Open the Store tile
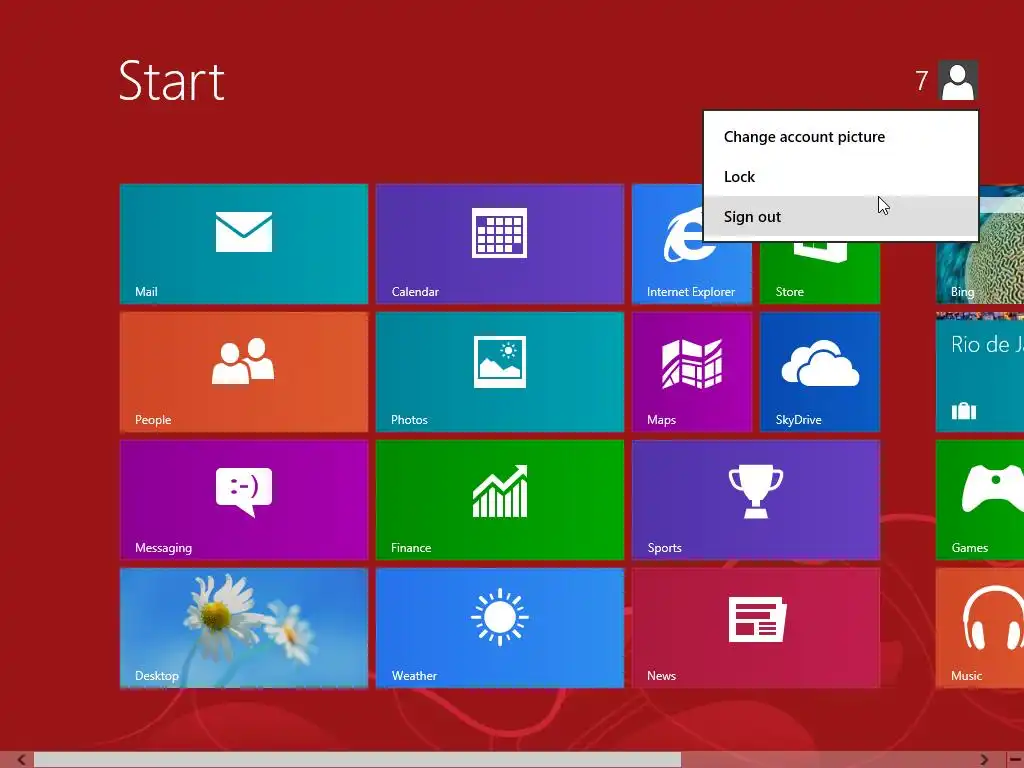 click(820, 274)
